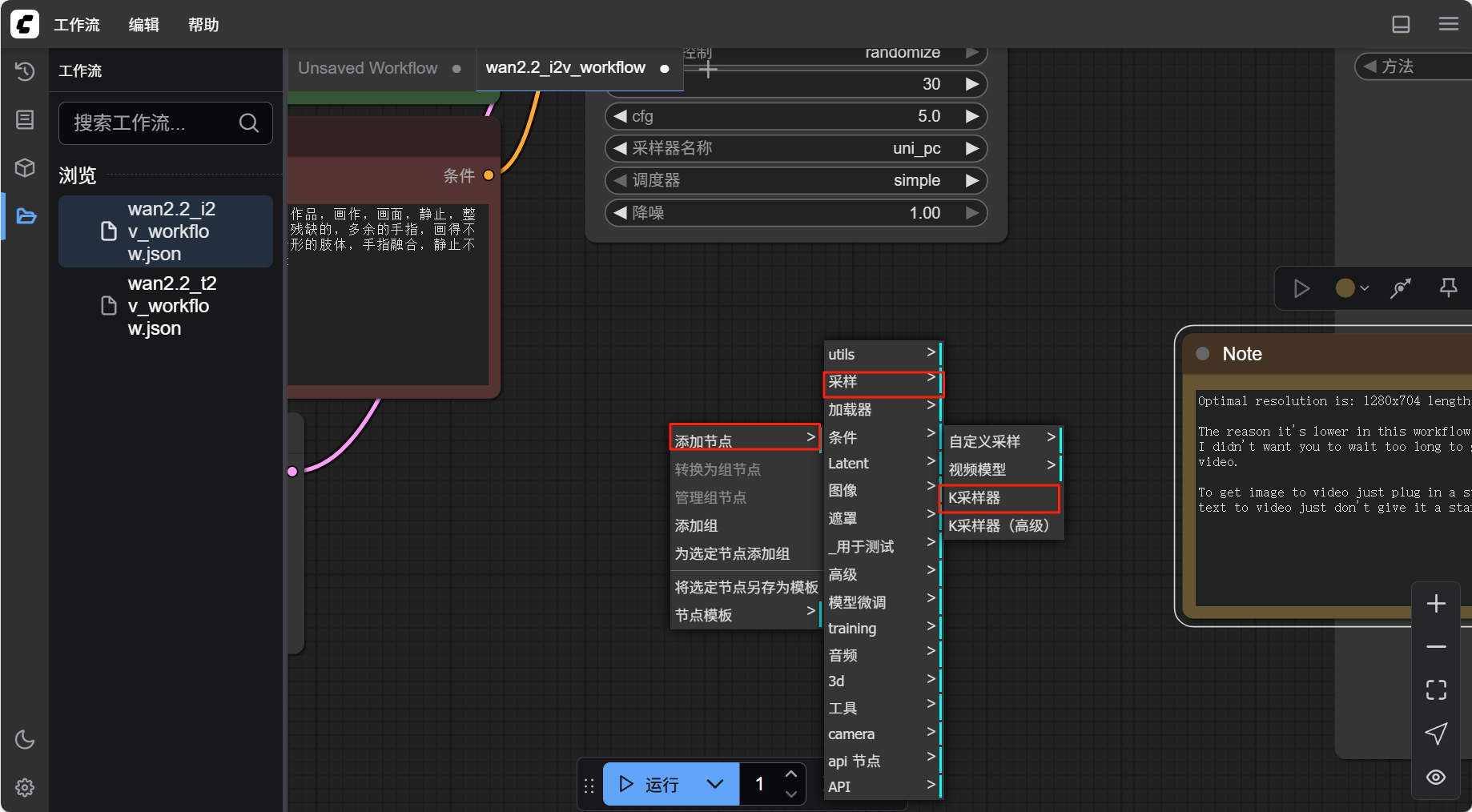Open wan2.2_t2v_workflow.json file
The height and width of the screenshot is (812, 1472).
coord(171,306)
